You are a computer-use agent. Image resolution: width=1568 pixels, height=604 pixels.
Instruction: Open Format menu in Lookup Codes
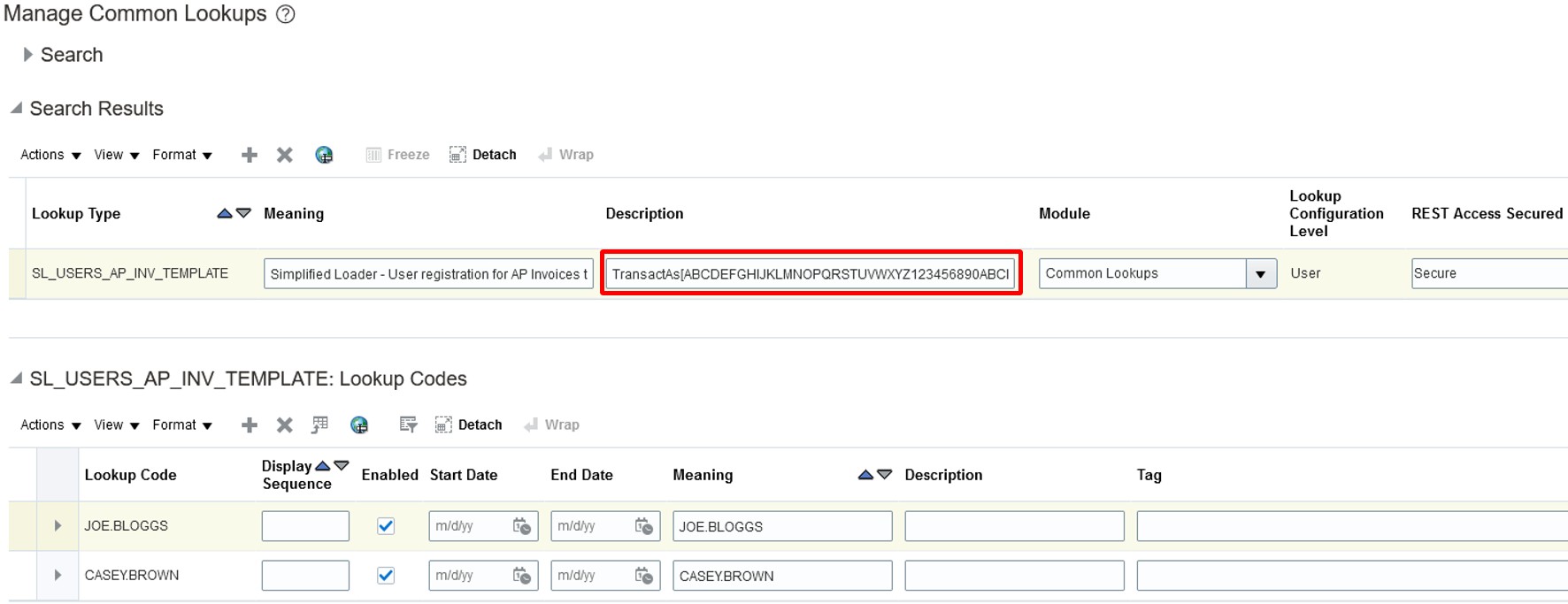click(182, 425)
